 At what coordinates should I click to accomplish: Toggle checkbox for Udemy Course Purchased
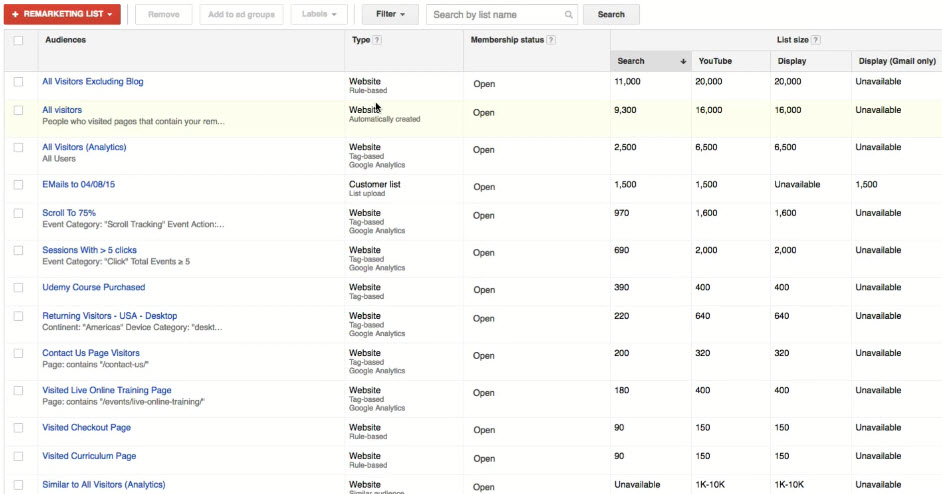pyautogui.click(x=18, y=288)
